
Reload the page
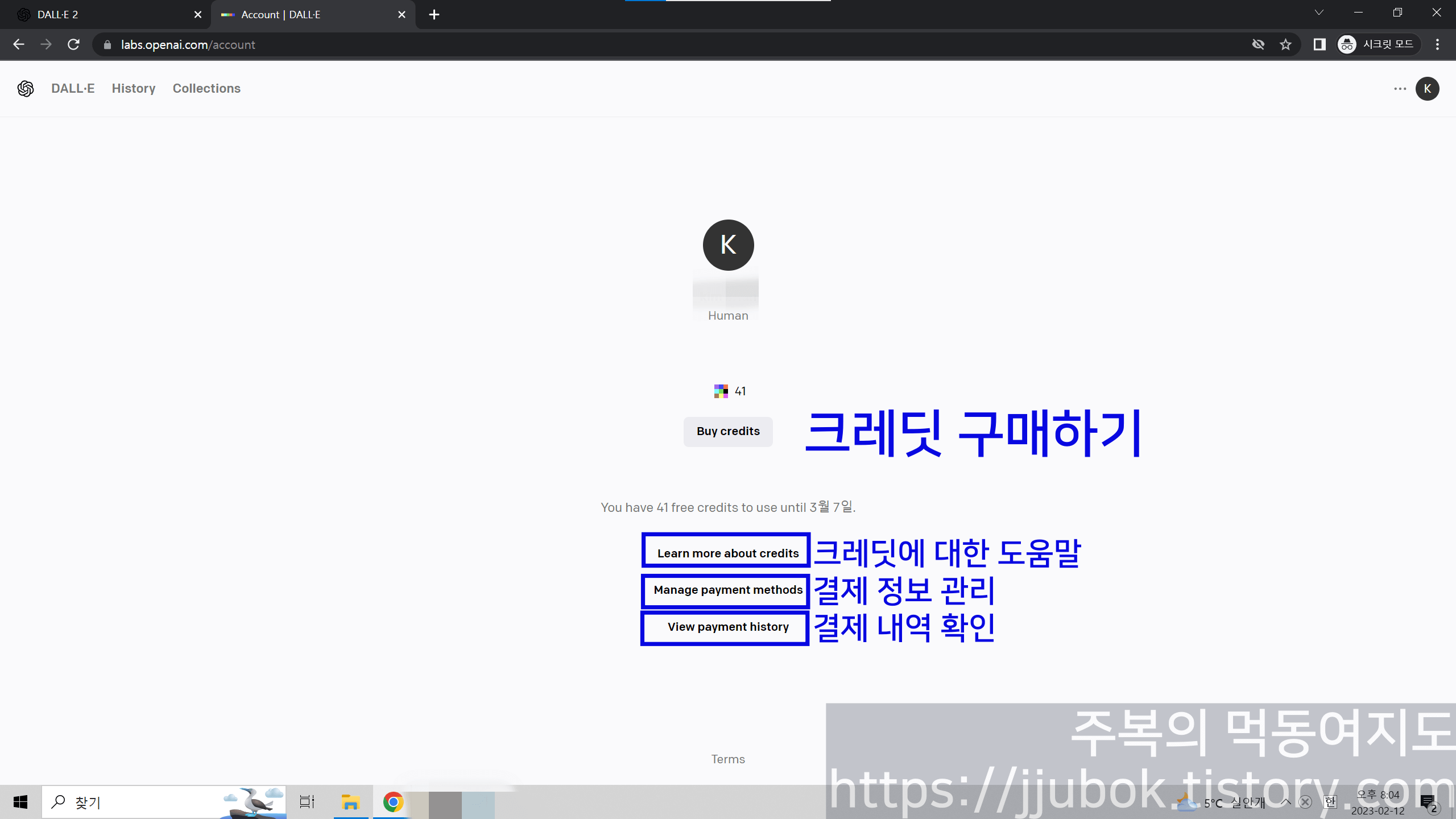[73, 44]
